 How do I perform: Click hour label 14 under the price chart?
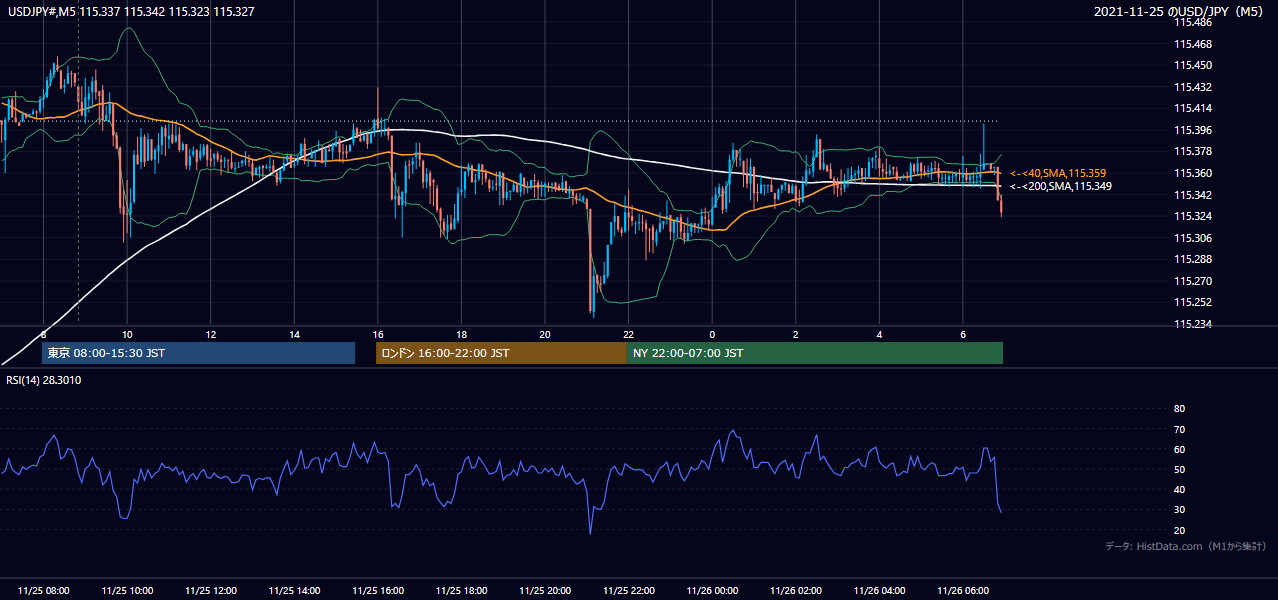coord(294,334)
